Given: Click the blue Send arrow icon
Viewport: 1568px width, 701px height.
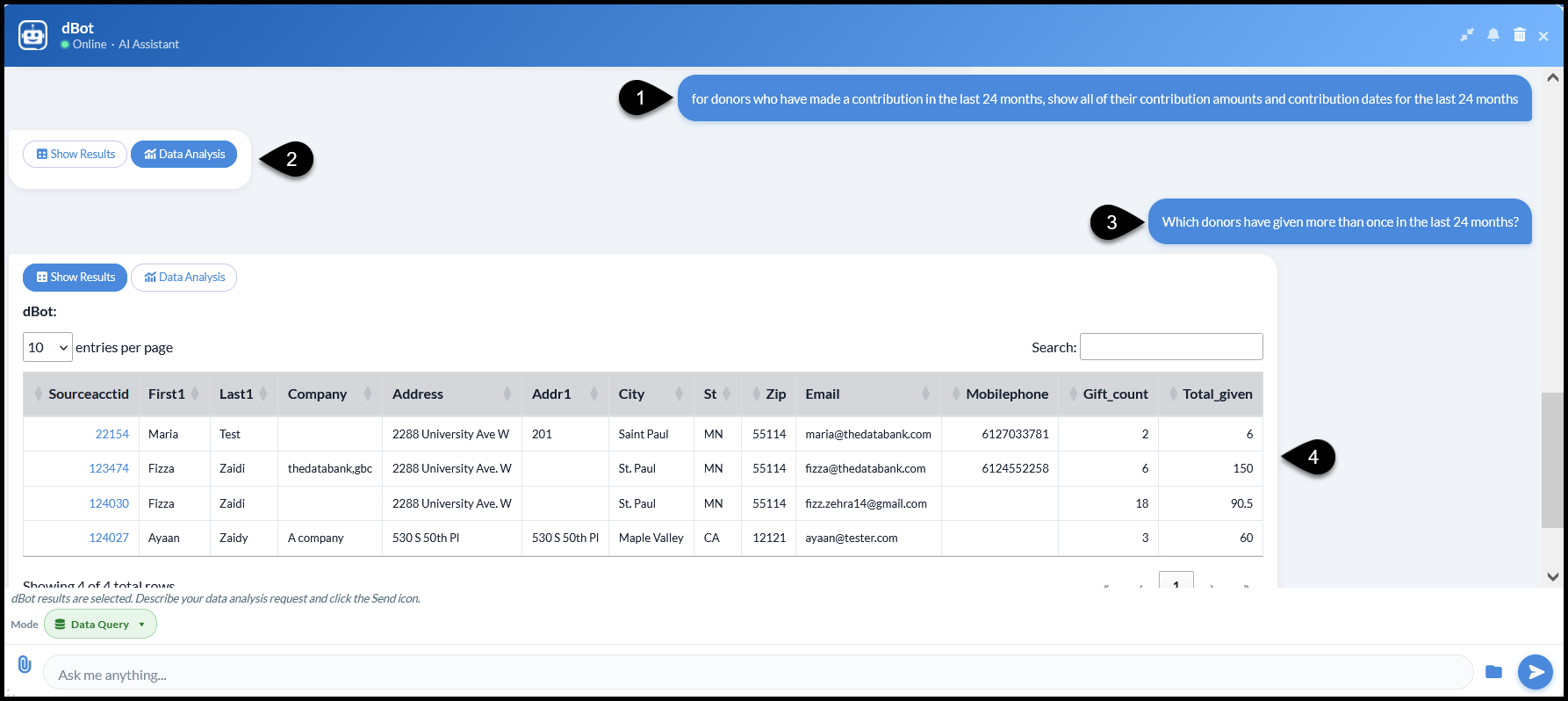Looking at the screenshot, I should pos(1536,672).
